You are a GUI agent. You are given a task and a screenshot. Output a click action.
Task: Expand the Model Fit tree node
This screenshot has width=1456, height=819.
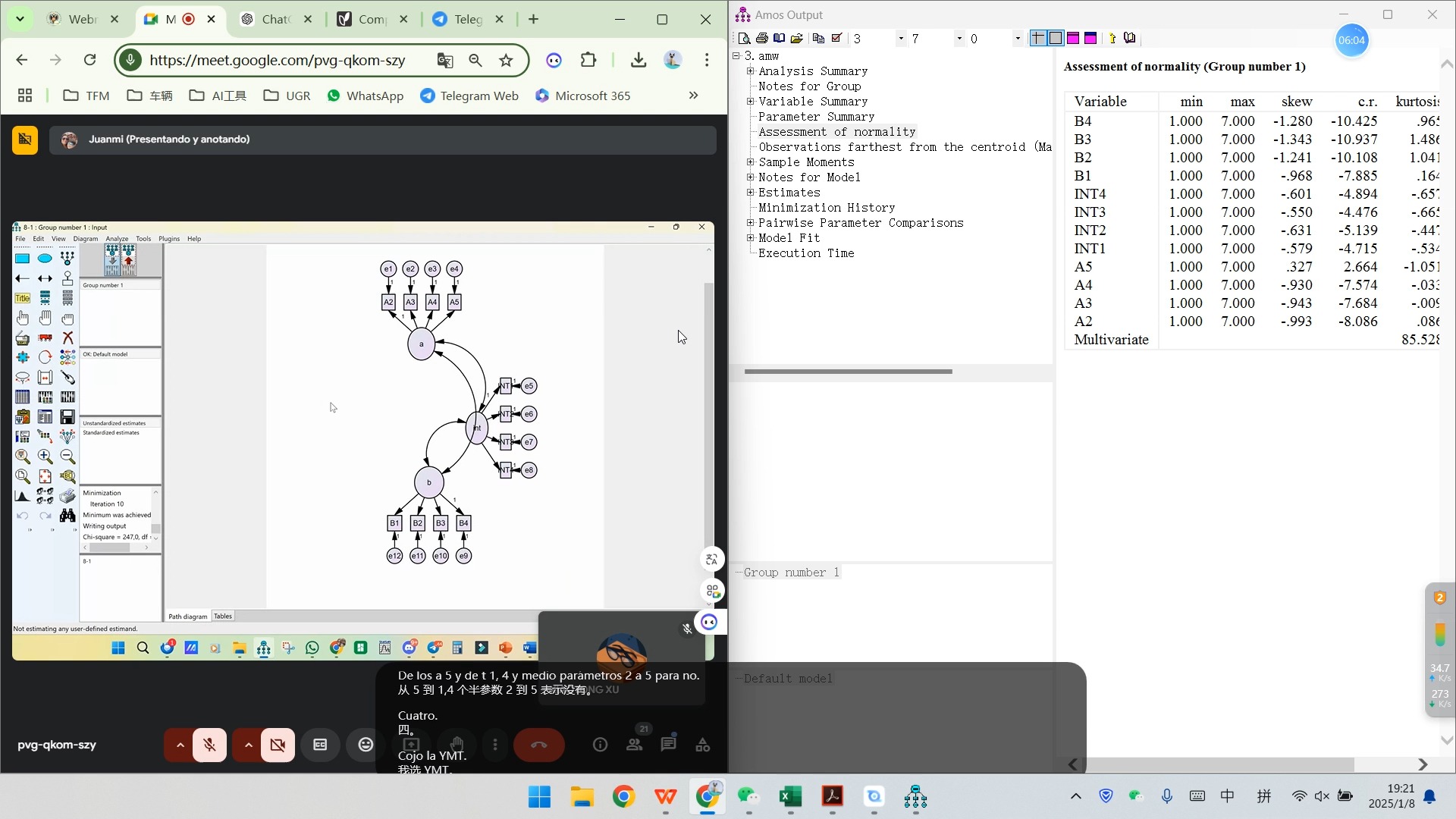tap(751, 238)
